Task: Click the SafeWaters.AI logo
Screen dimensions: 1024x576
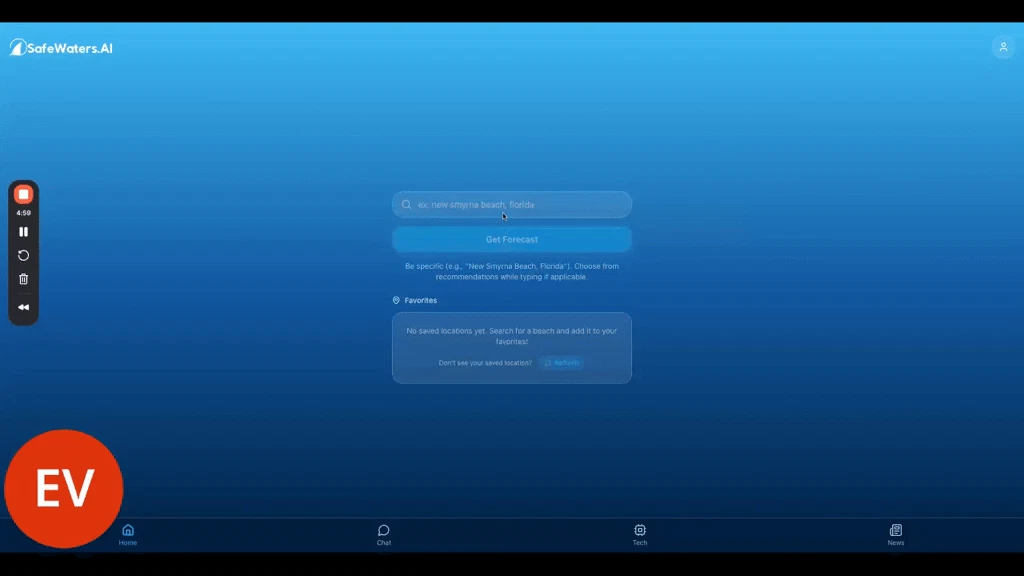Action: [x=61, y=48]
